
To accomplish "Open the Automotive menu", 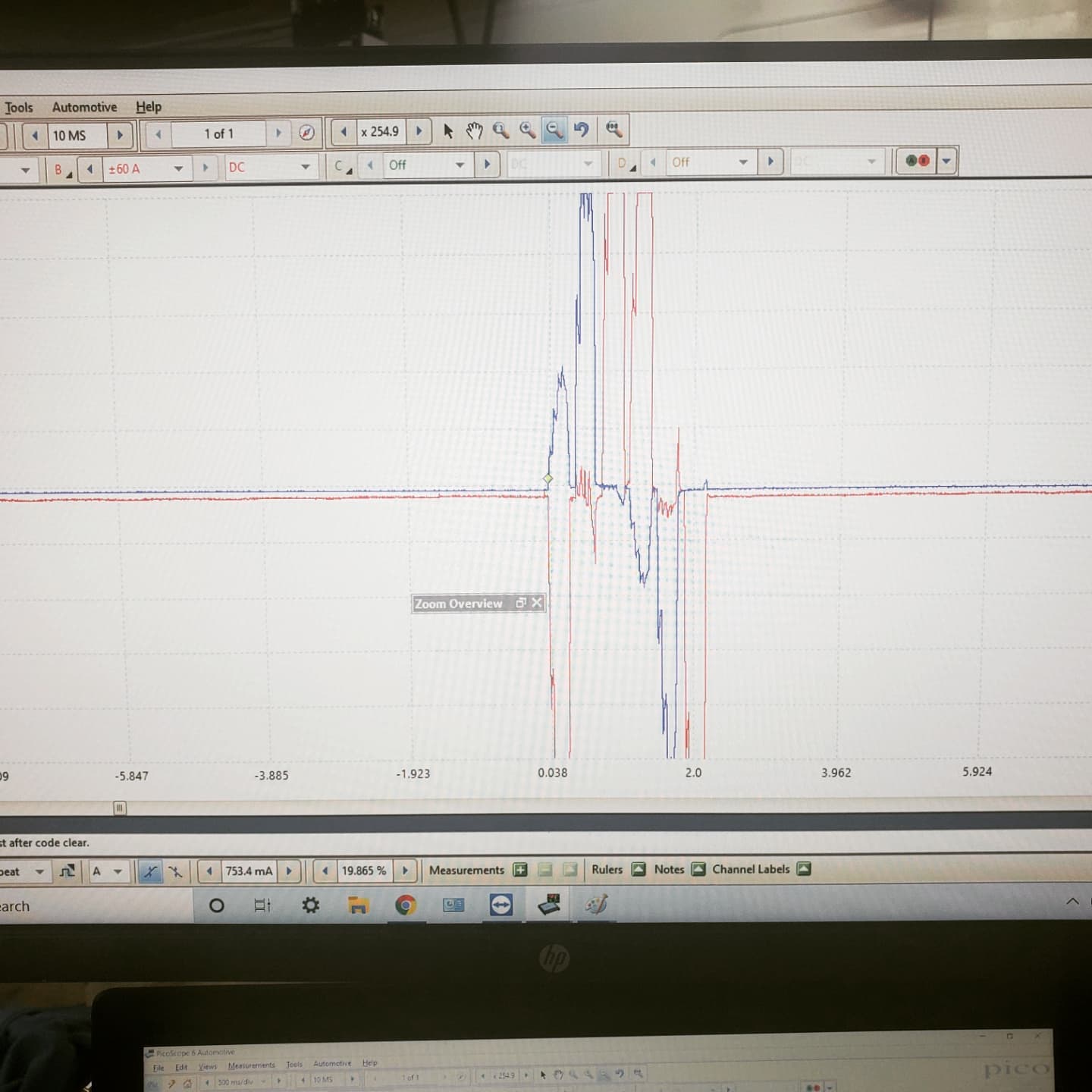I will (x=84, y=107).
